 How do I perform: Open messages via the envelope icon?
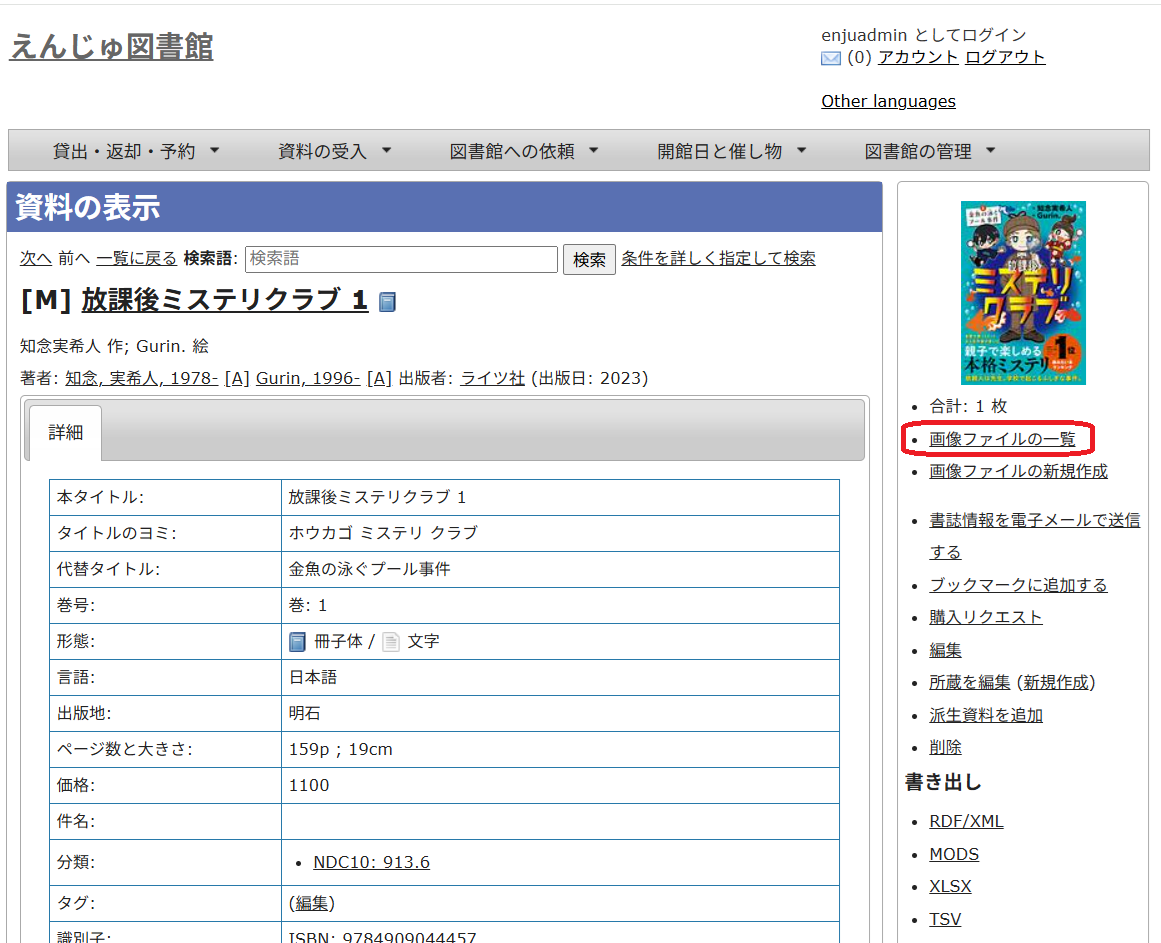coord(830,59)
